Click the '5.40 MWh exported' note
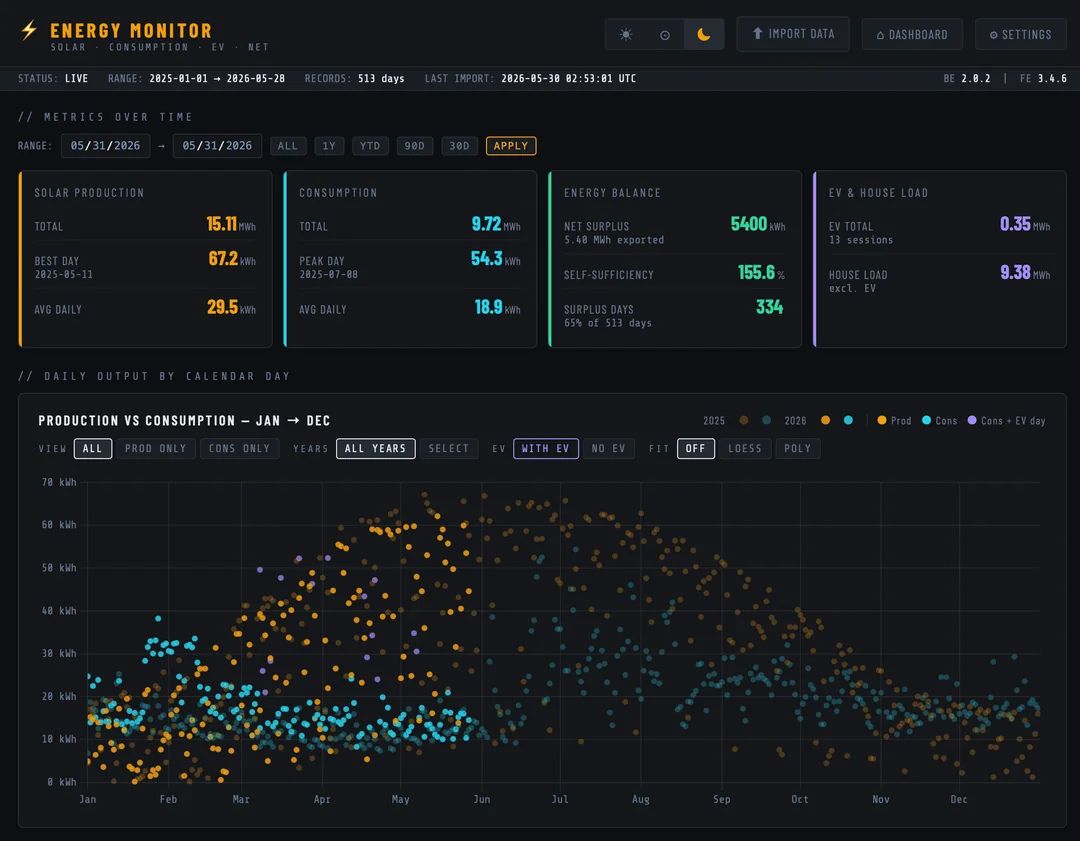The height and width of the screenshot is (841, 1080). coord(614,240)
